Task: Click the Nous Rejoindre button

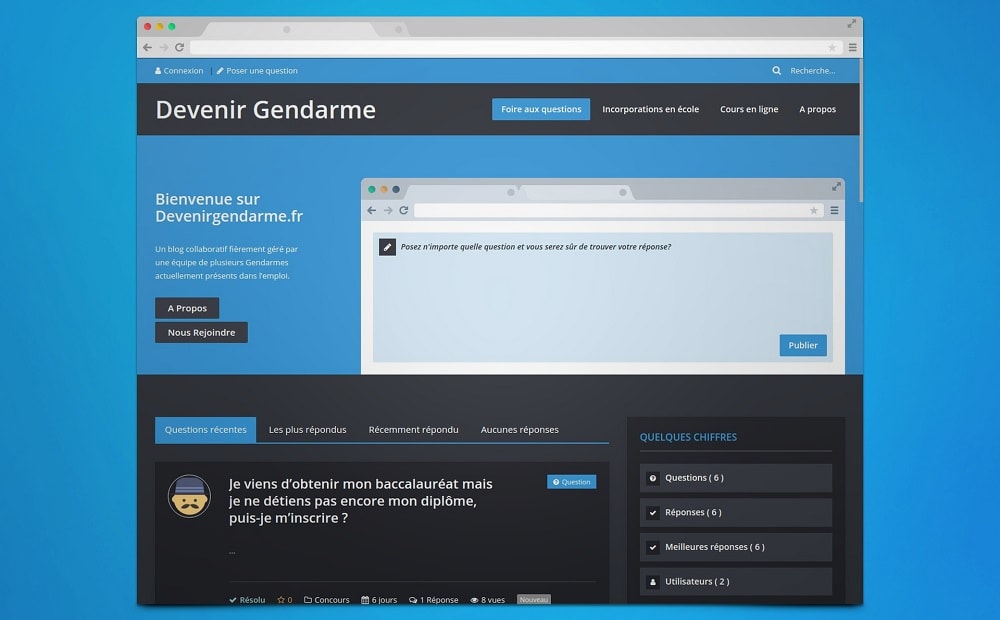Action: click(202, 332)
